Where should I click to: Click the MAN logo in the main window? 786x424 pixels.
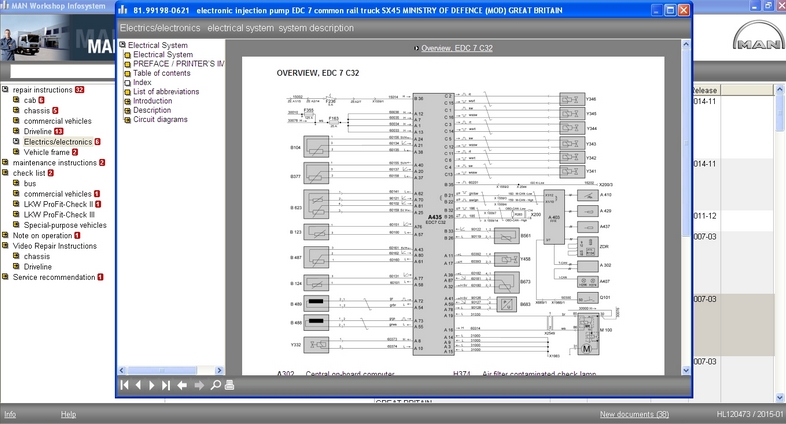pyautogui.click(x=759, y=37)
